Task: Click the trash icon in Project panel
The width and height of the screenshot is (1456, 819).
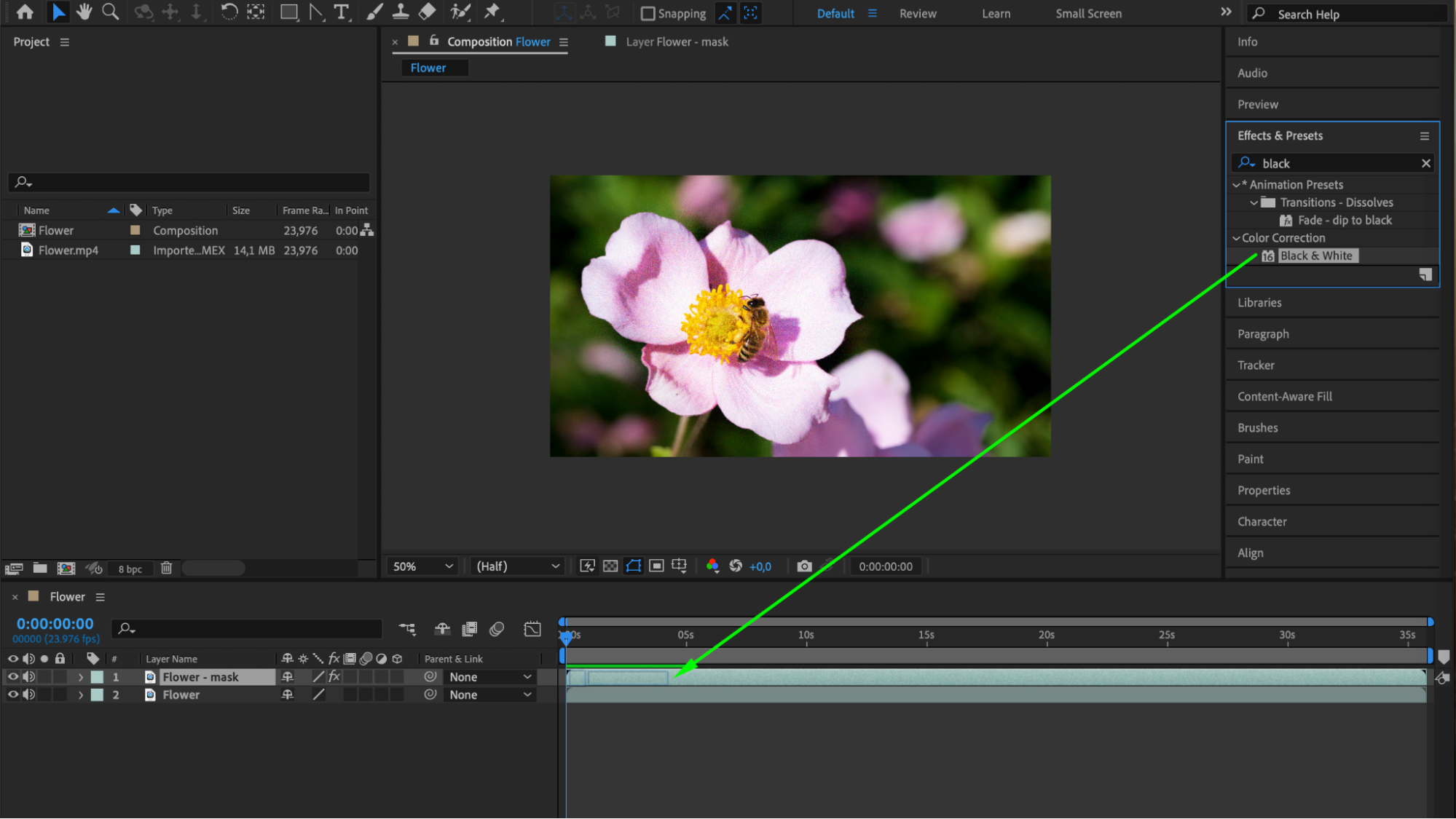Action: tap(166, 568)
